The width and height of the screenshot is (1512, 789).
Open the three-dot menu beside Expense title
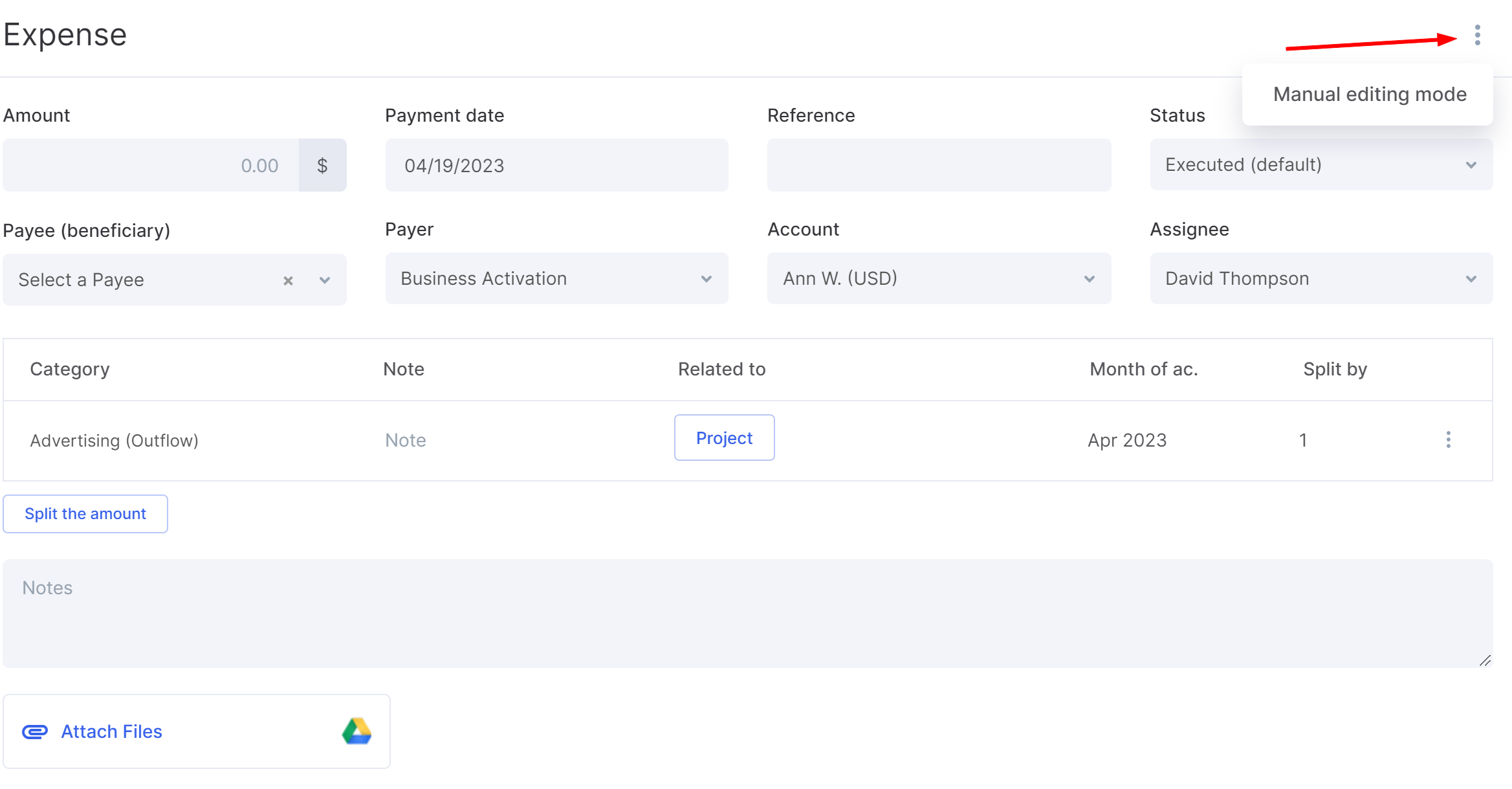[1477, 35]
